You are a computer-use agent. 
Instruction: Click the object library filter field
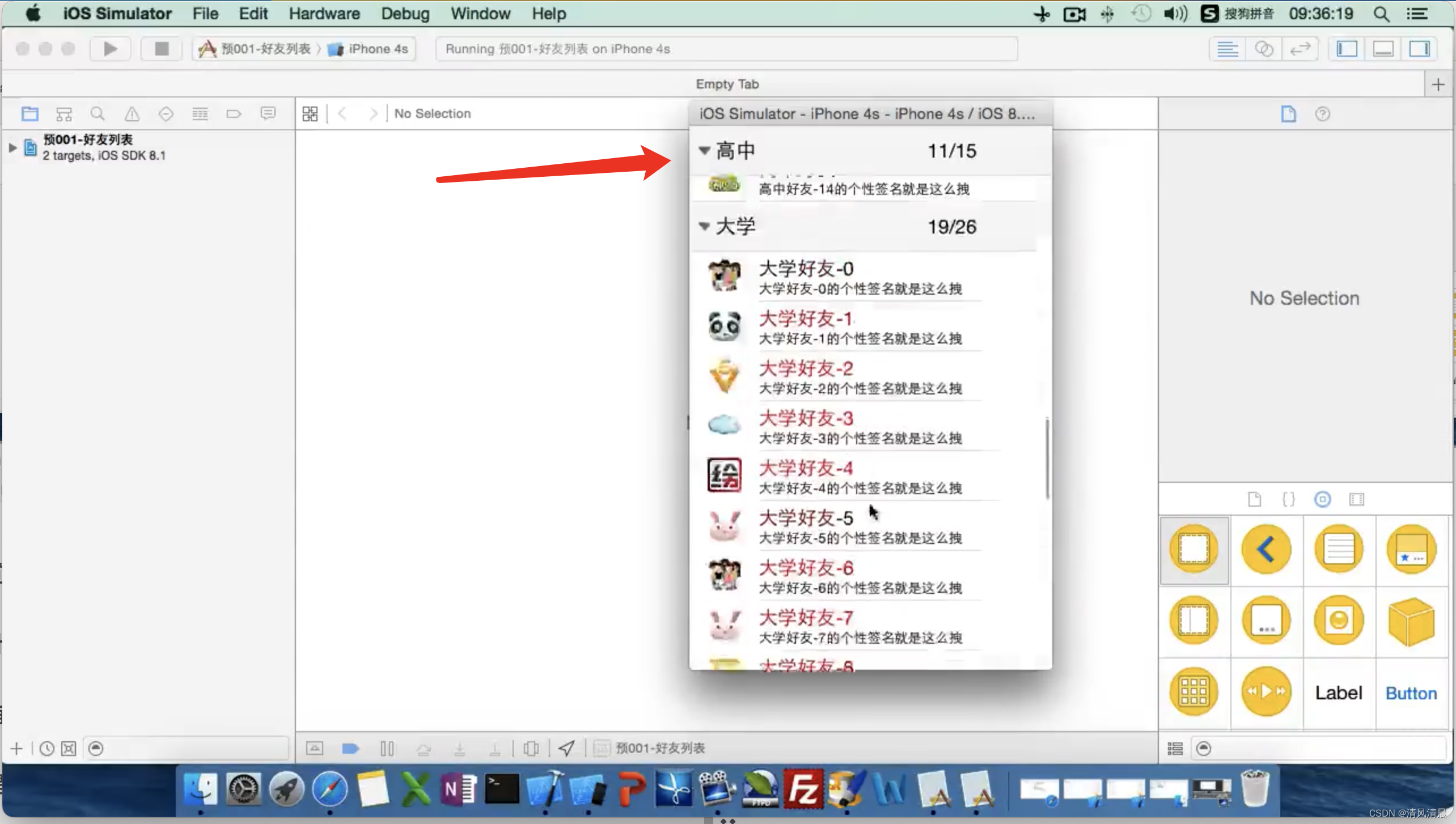coord(1319,749)
